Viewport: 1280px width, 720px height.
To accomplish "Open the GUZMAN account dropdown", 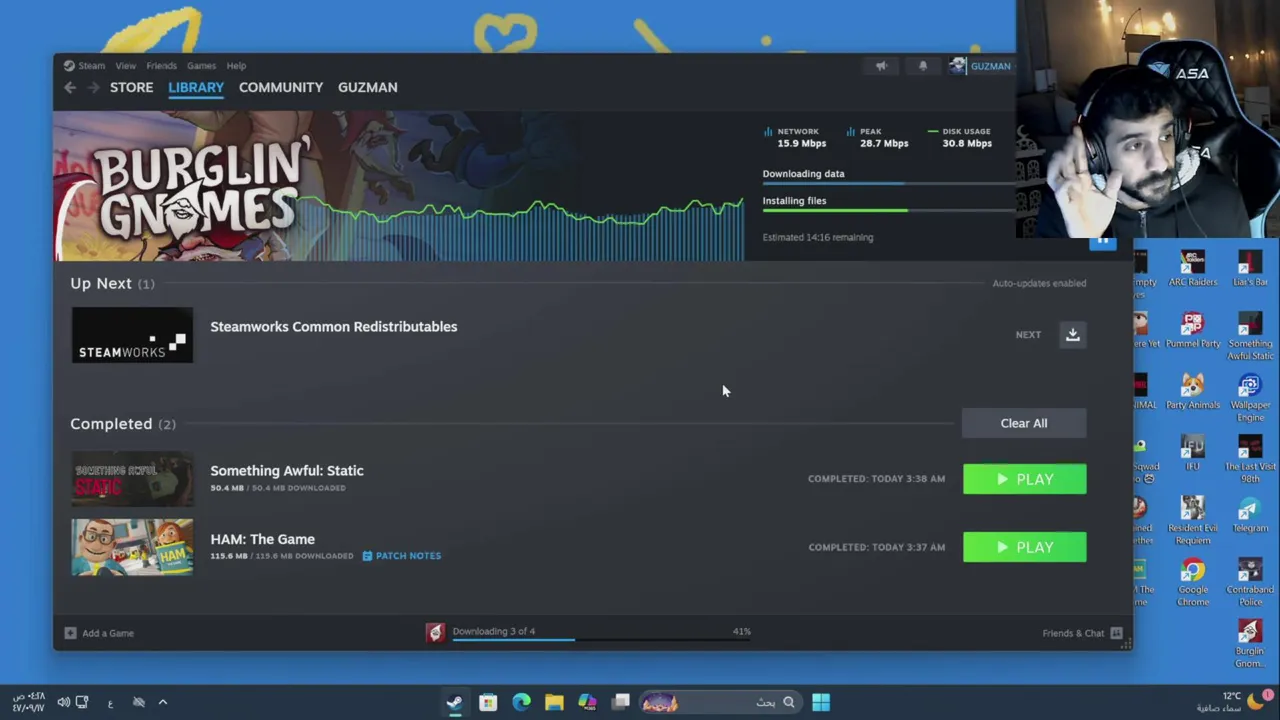I will (x=981, y=66).
